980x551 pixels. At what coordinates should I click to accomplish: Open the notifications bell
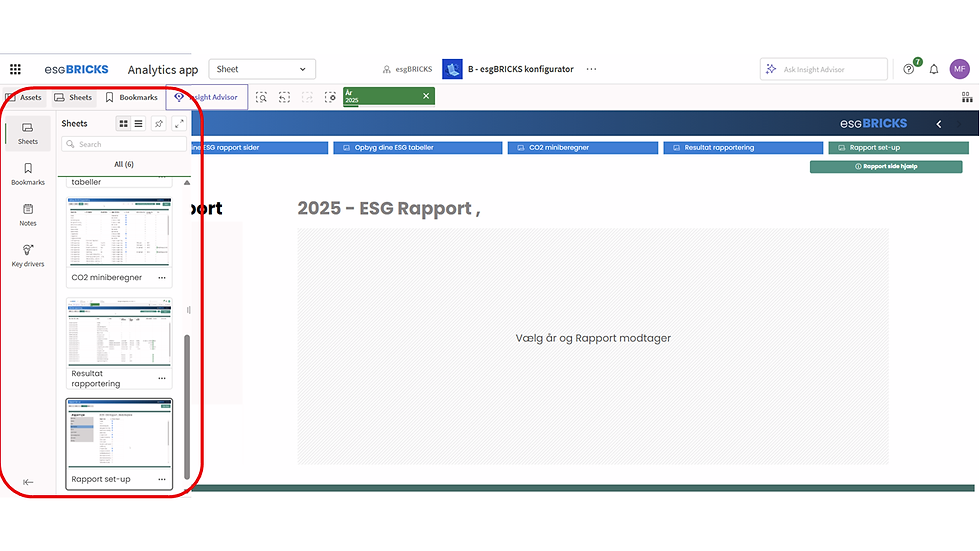[x=934, y=69]
